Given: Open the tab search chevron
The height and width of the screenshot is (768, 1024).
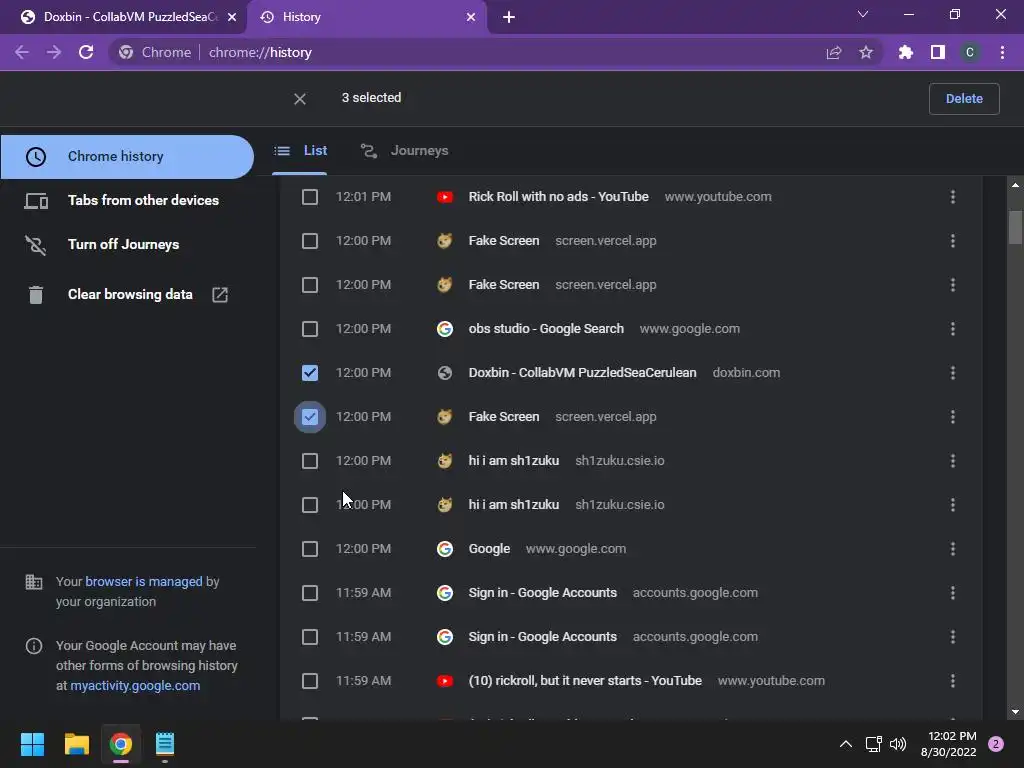Looking at the screenshot, I should coord(863,14).
